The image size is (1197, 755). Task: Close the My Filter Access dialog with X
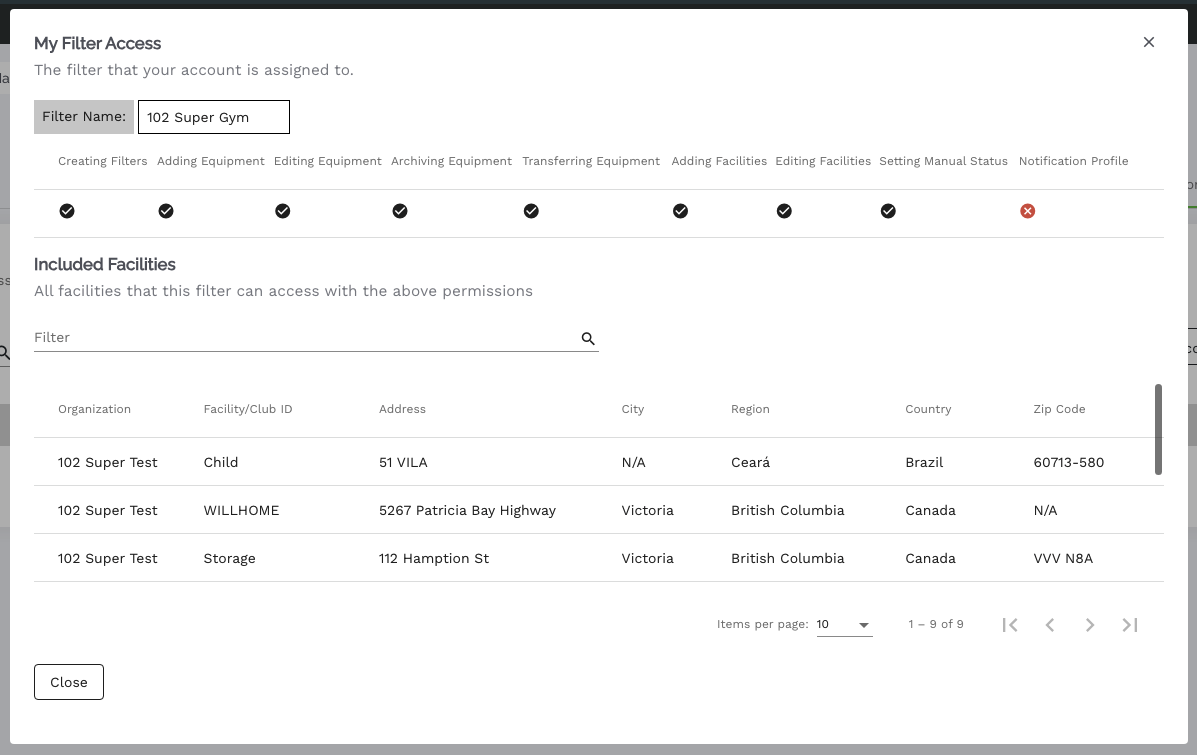[x=1148, y=42]
